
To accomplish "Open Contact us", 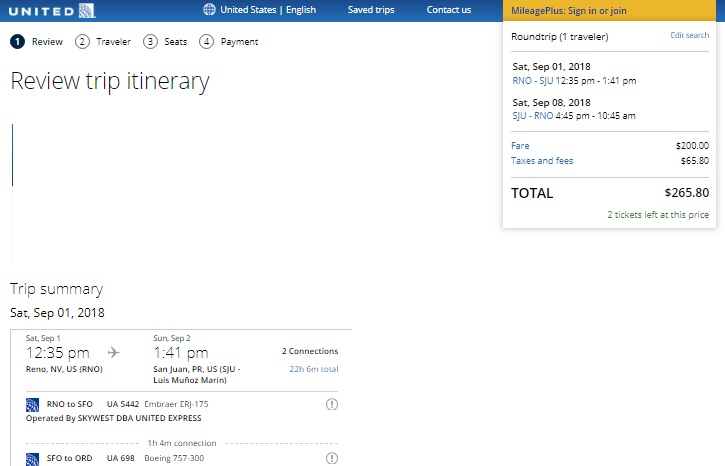I will (449, 10).
